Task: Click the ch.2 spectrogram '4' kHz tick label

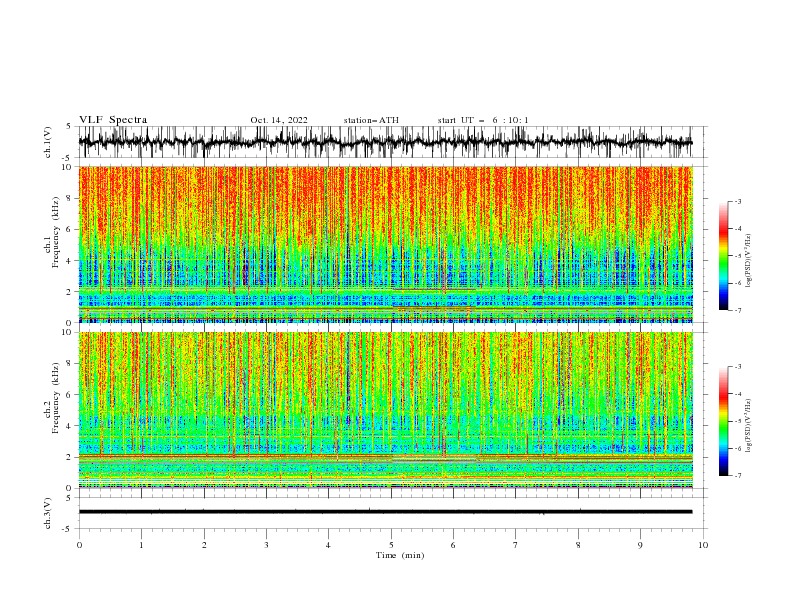Action: (x=69, y=426)
